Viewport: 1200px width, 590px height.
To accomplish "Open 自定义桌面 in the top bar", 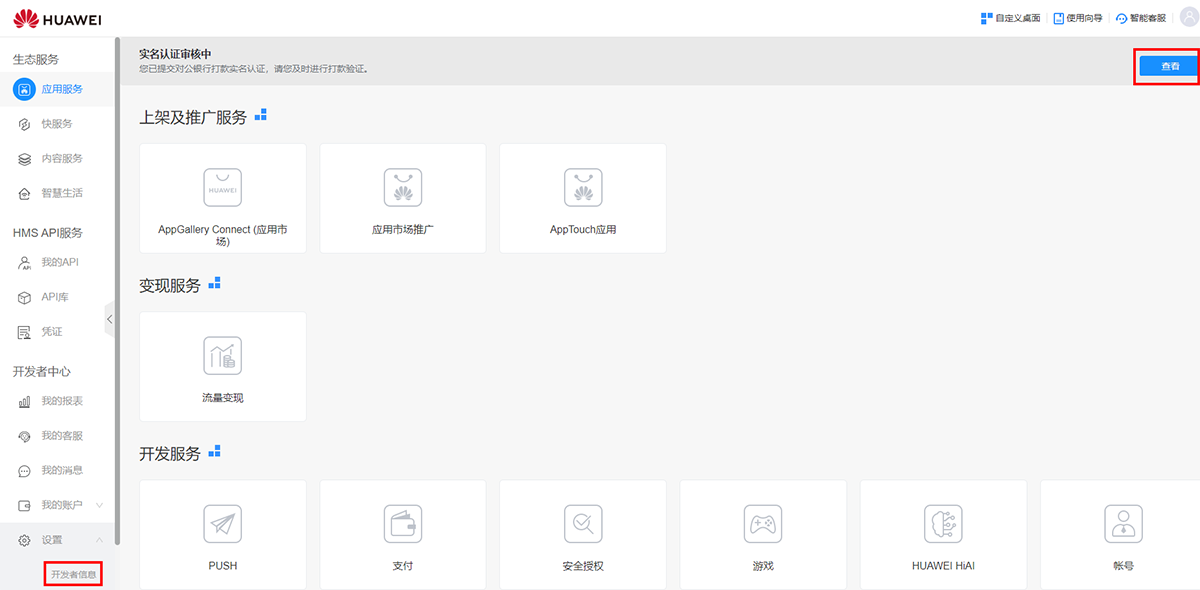I will click(1010, 18).
